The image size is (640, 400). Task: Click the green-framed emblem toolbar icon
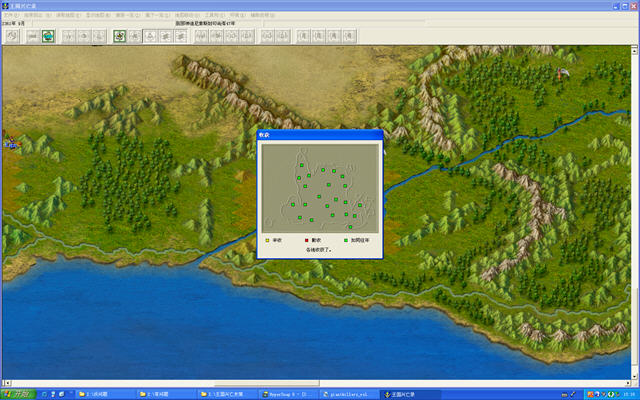(120, 36)
